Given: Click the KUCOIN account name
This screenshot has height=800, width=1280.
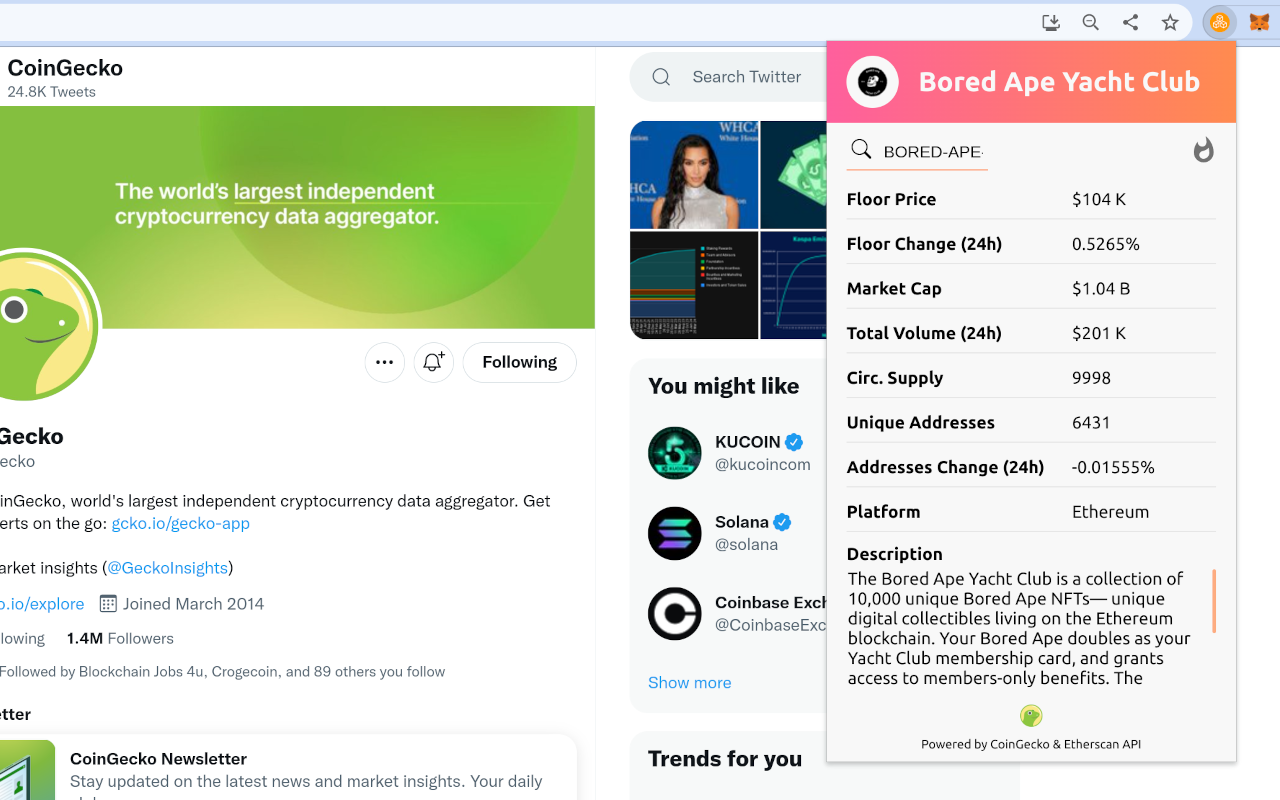Looking at the screenshot, I should 747,441.
